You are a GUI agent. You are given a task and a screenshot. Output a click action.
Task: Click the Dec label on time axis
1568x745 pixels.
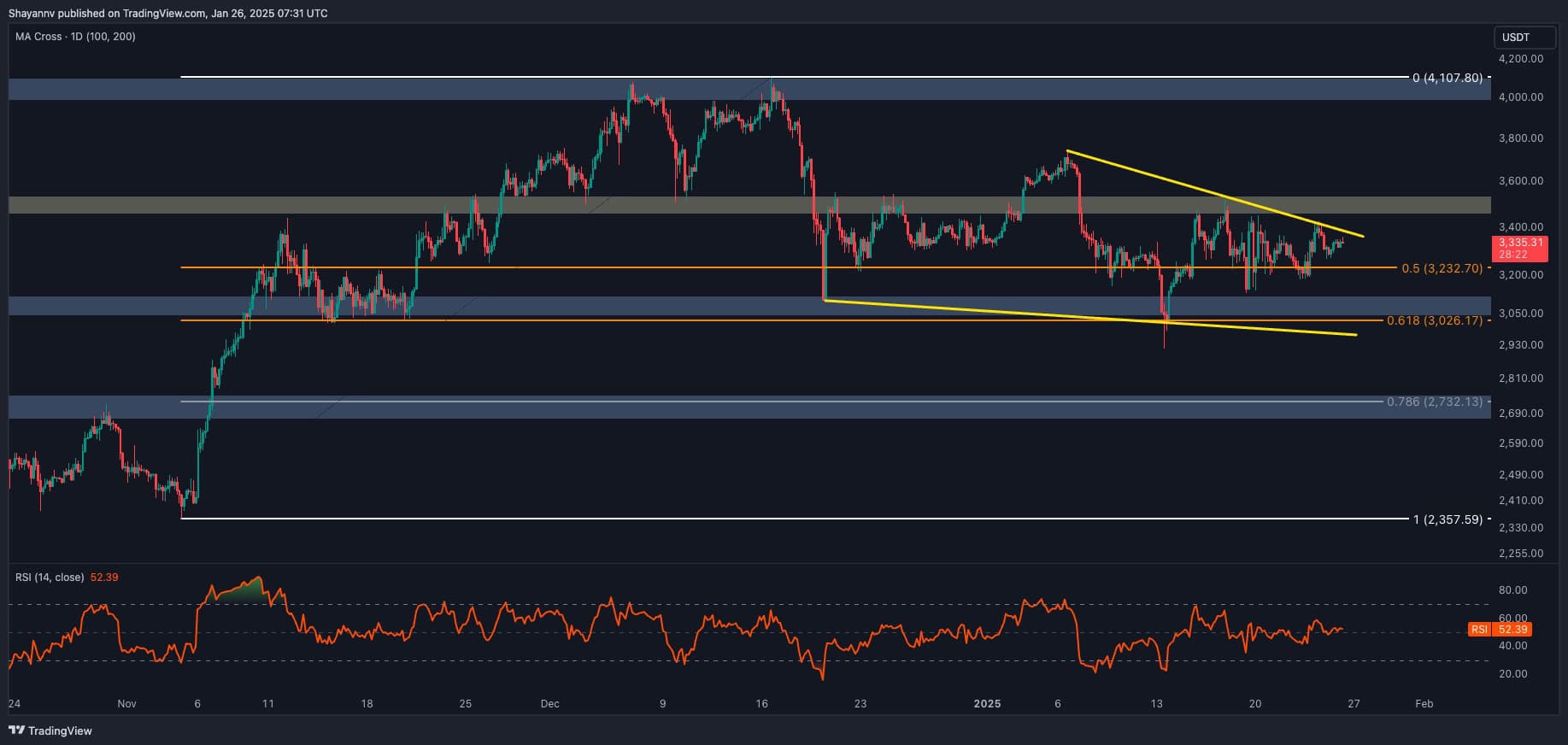pyautogui.click(x=549, y=704)
